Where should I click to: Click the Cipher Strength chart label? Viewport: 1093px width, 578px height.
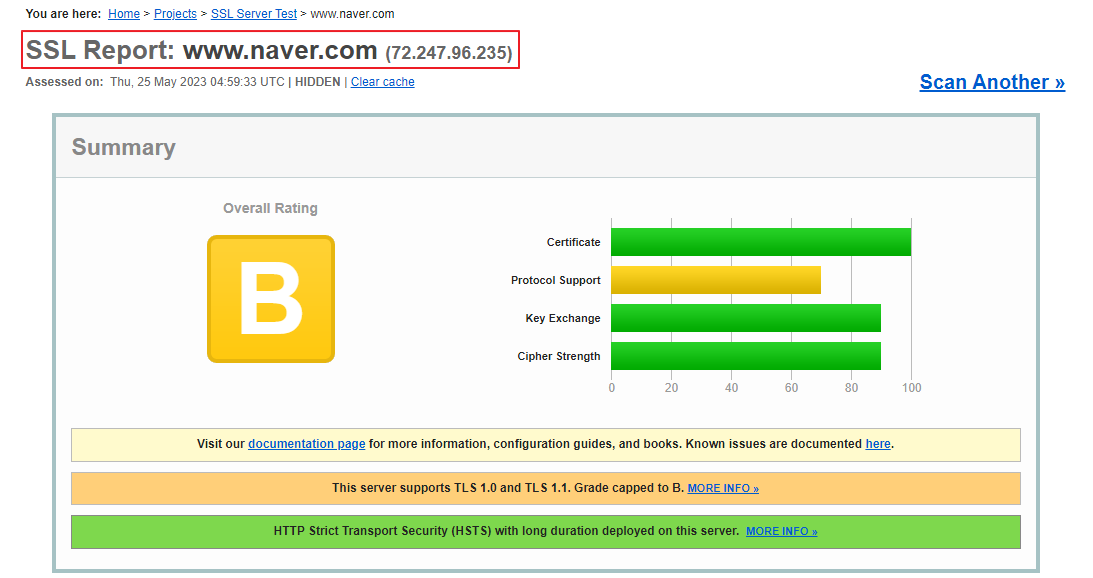pyautogui.click(x=558, y=356)
